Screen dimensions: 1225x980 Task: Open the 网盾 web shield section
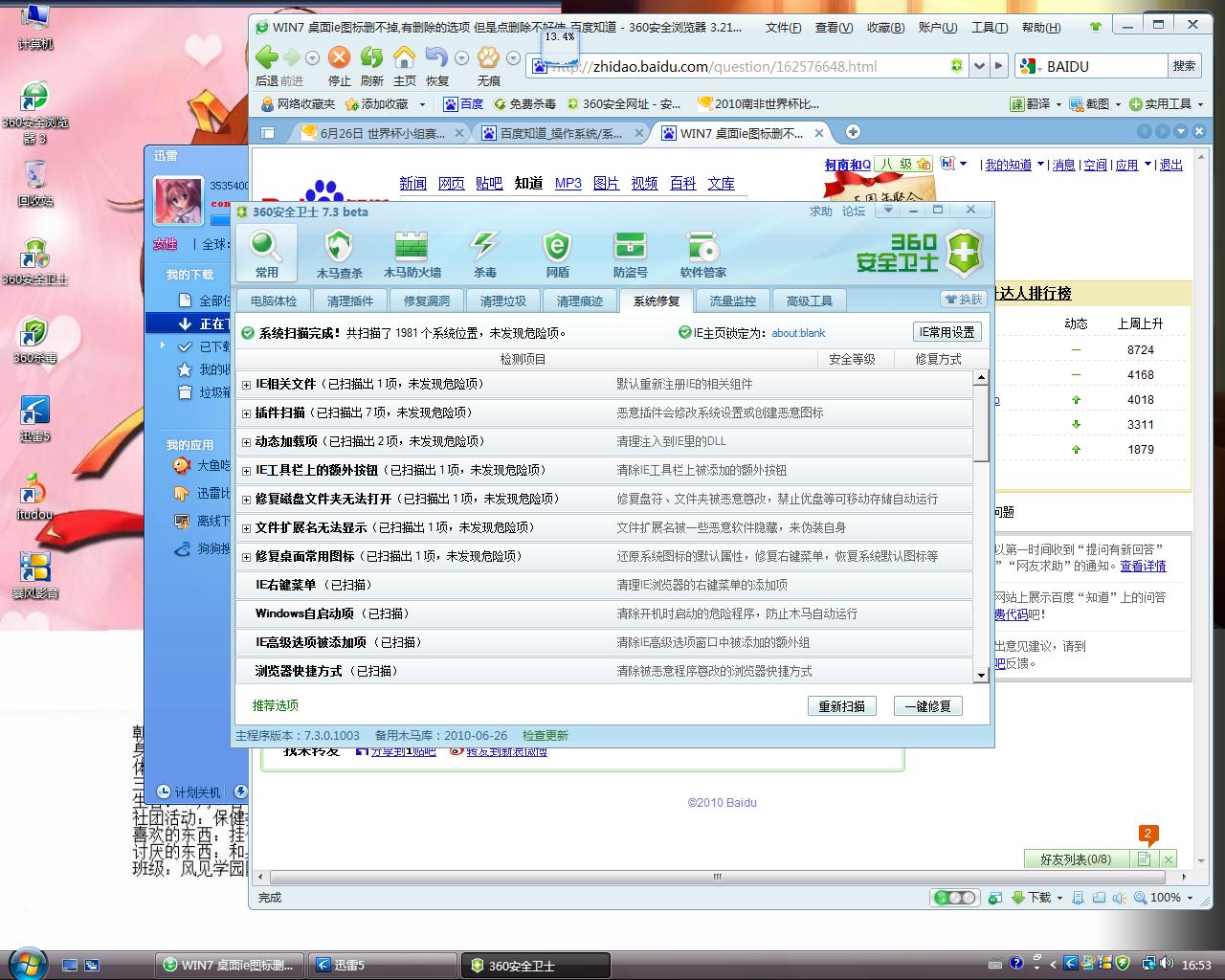point(557,254)
